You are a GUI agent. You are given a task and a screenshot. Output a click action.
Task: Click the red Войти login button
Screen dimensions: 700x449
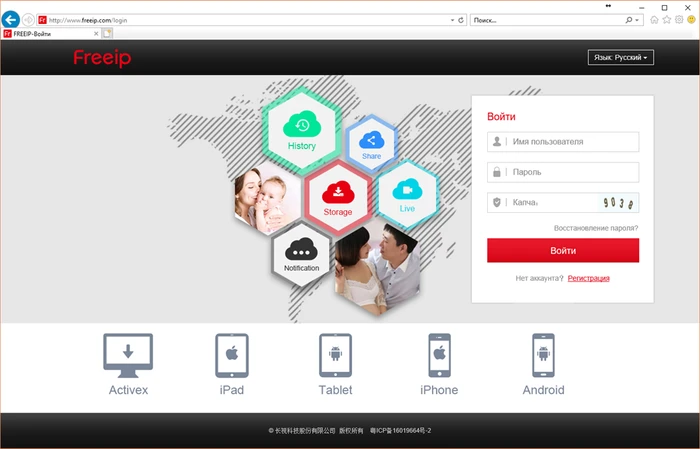point(563,250)
